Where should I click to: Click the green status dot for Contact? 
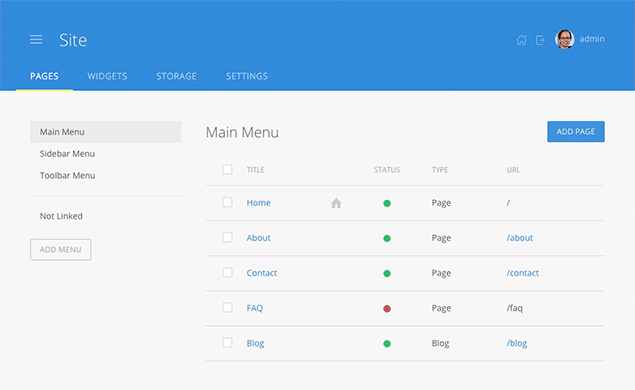click(x=387, y=274)
